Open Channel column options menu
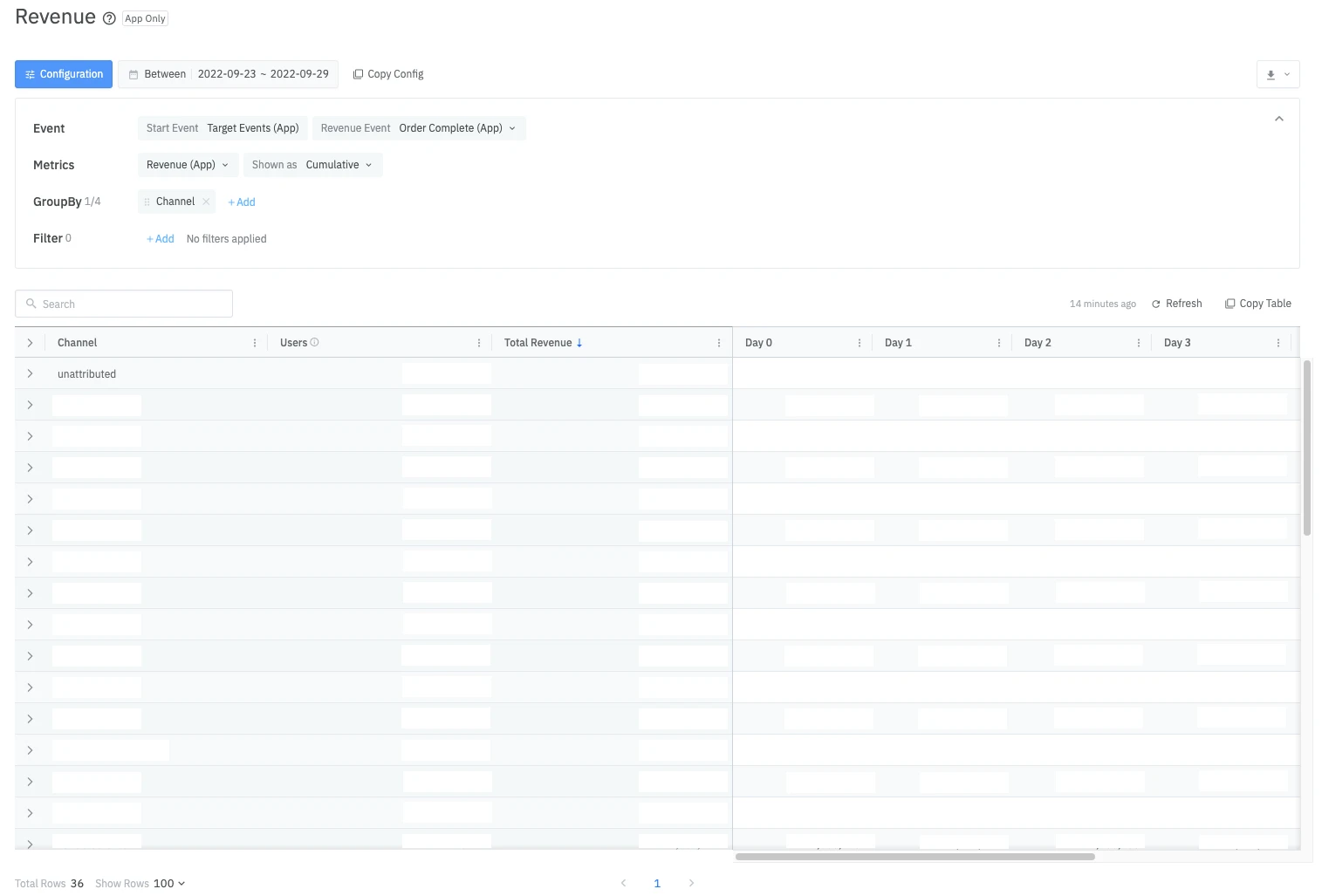 [255, 343]
